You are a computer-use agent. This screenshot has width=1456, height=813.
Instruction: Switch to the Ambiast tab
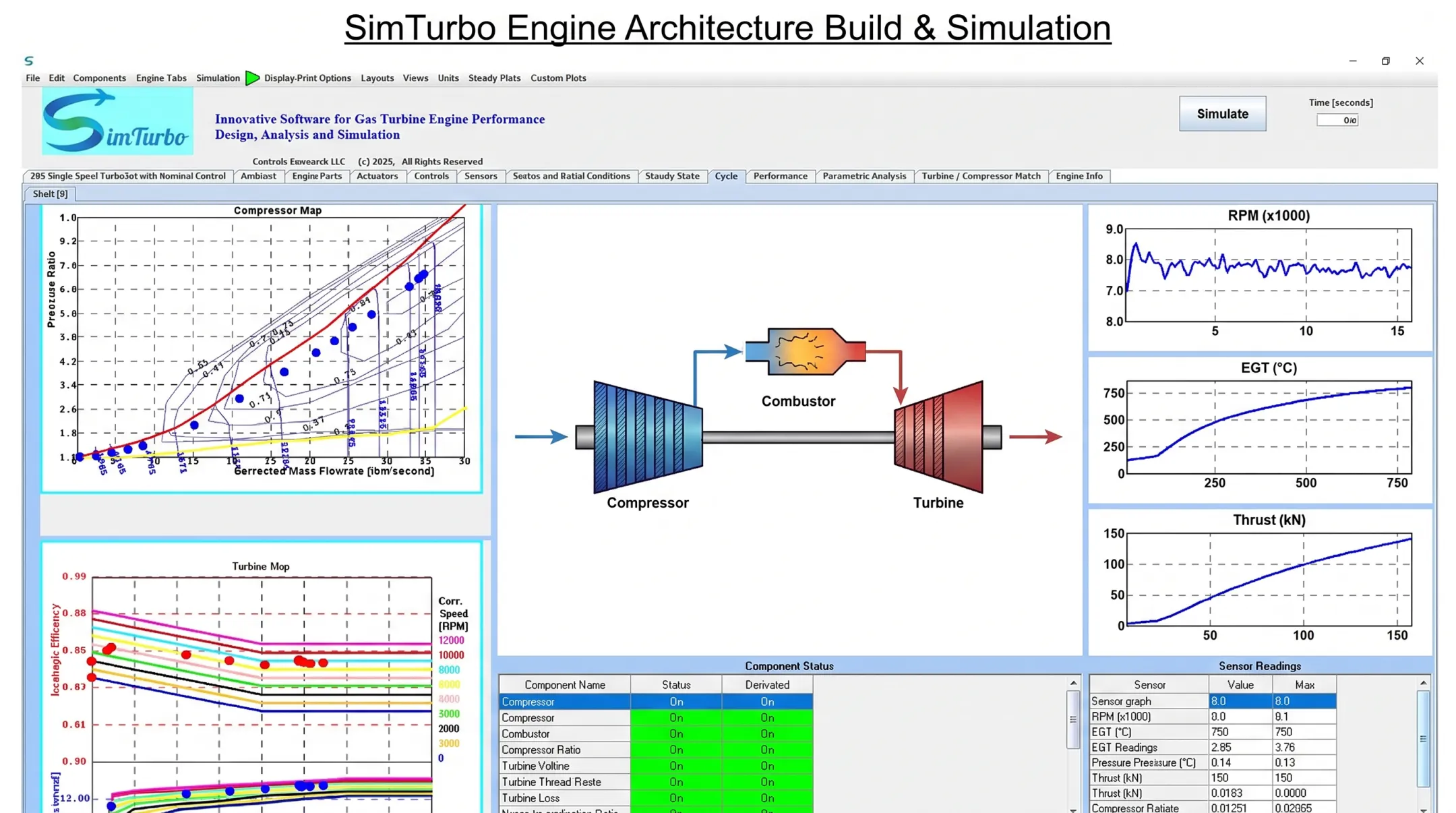[258, 176]
